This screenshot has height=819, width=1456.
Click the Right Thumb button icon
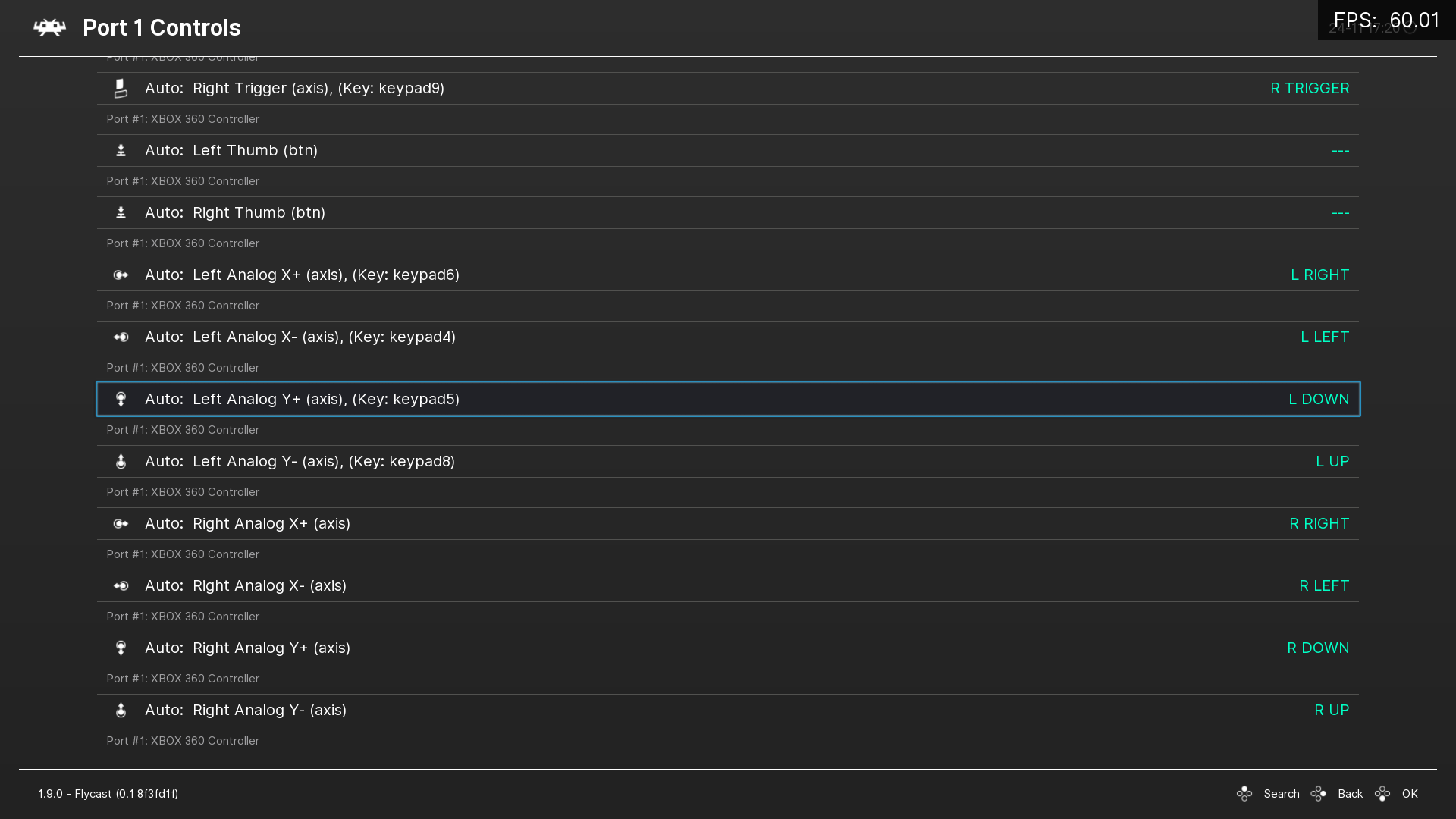[121, 212]
